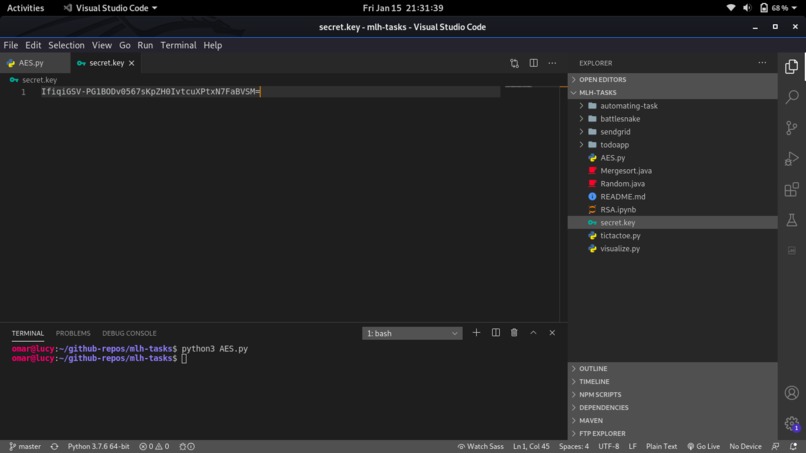The width and height of the screenshot is (806, 453).
Task: Open the GNOME Activities overview
Action: pyautogui.click(x=25, y=8)
